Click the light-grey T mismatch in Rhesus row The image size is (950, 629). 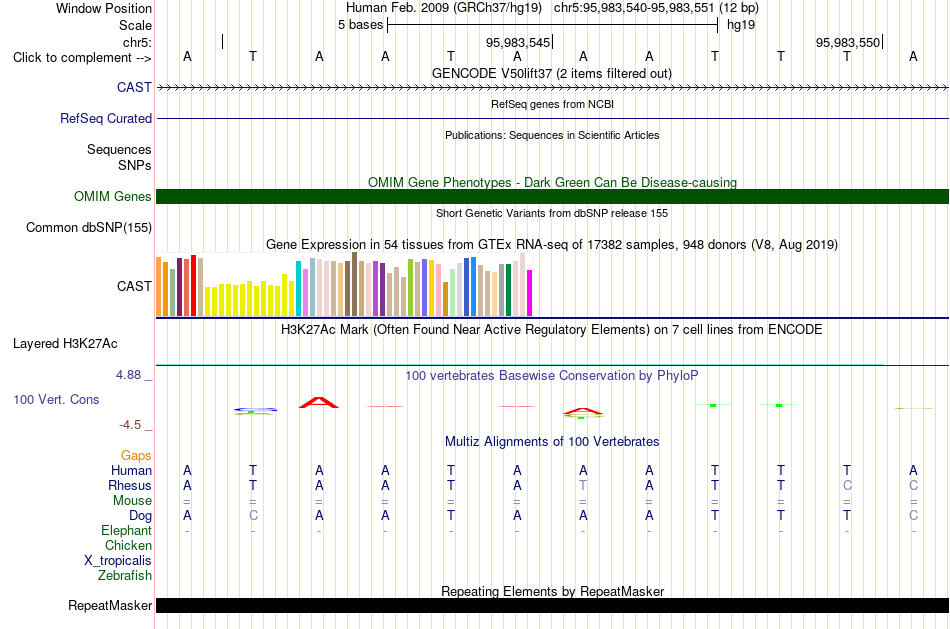coord(583,485)
